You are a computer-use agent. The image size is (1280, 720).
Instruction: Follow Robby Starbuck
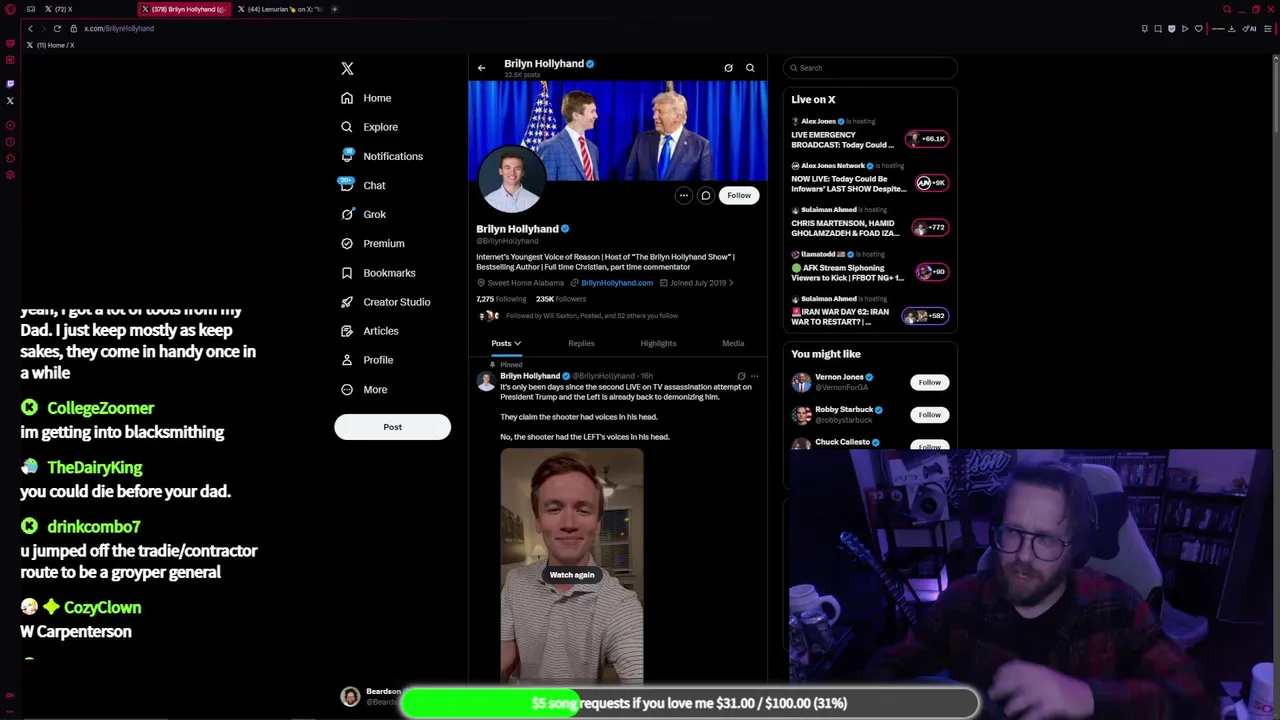pos(930,415)
